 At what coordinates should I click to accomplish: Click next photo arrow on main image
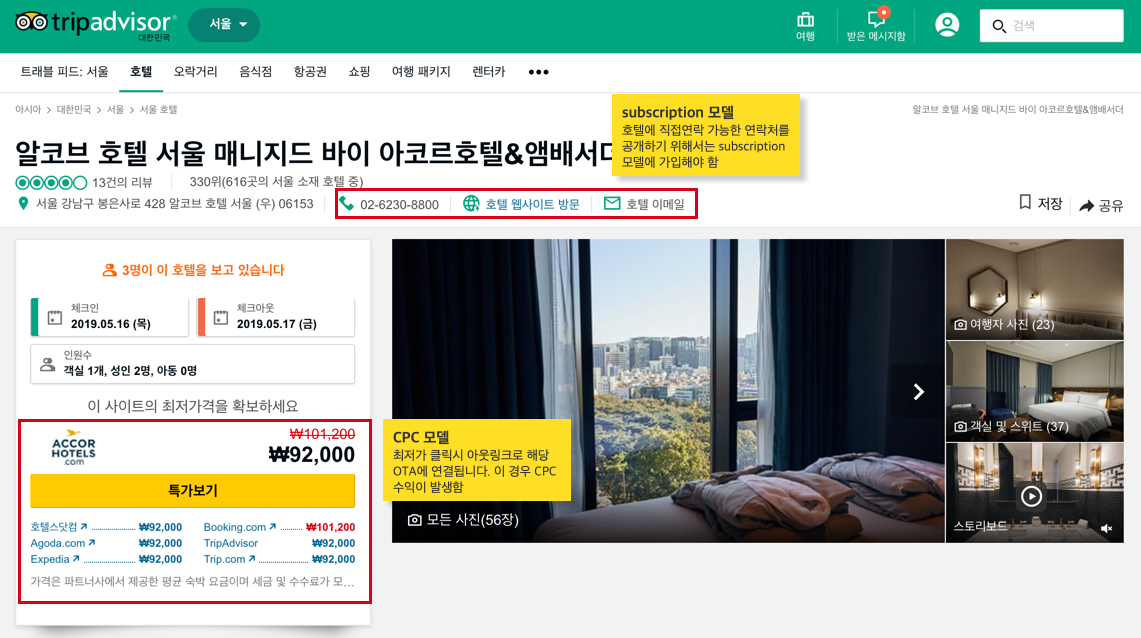tap(918, 391)
